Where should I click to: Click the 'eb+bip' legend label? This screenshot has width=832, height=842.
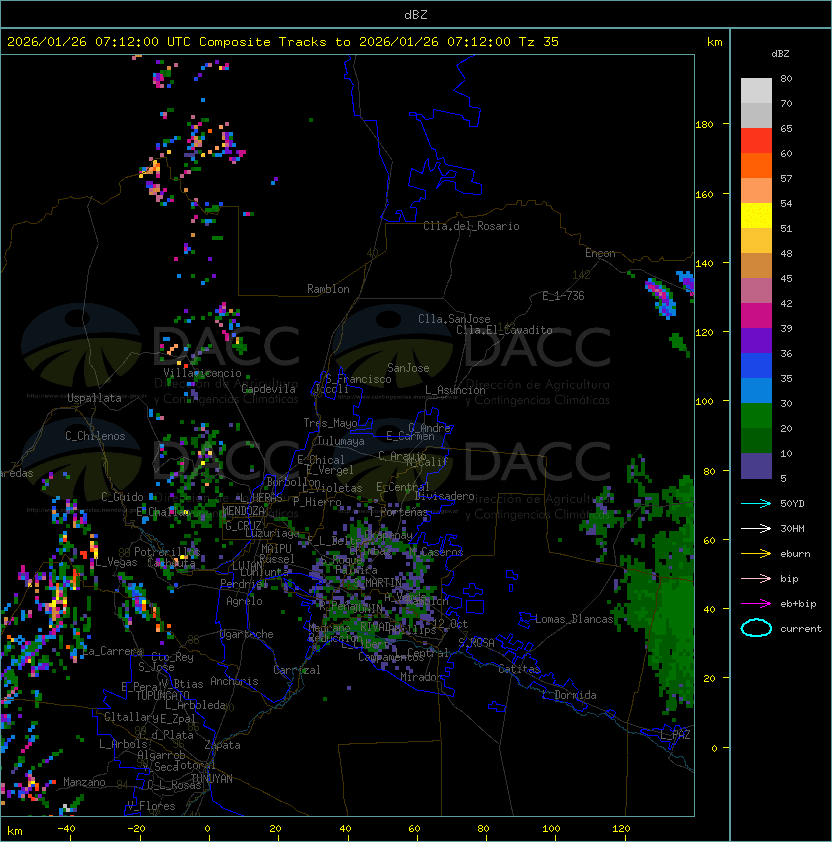pyautogui.click(x=798, y=604)
